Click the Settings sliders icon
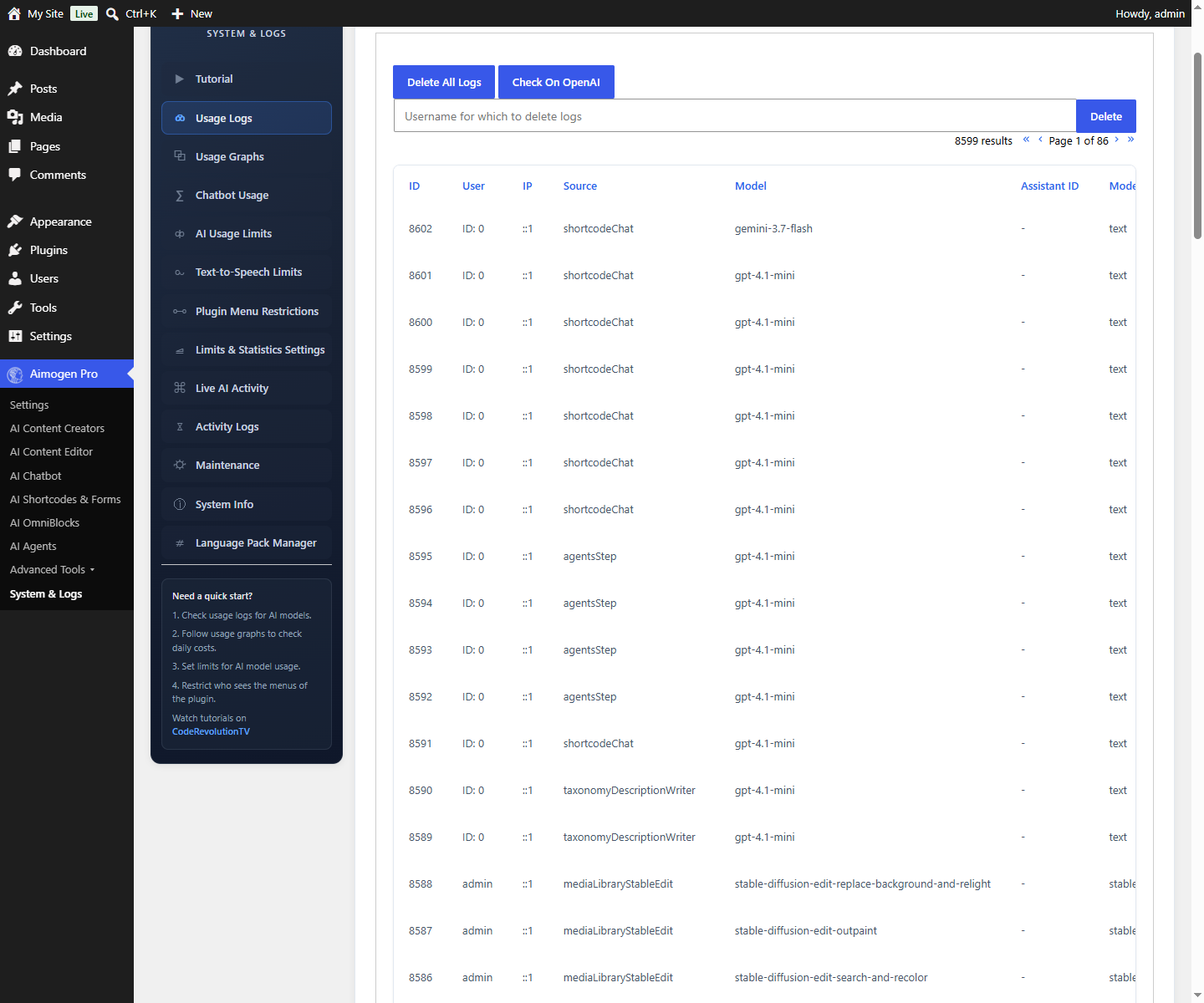 [x=15, y=336]
